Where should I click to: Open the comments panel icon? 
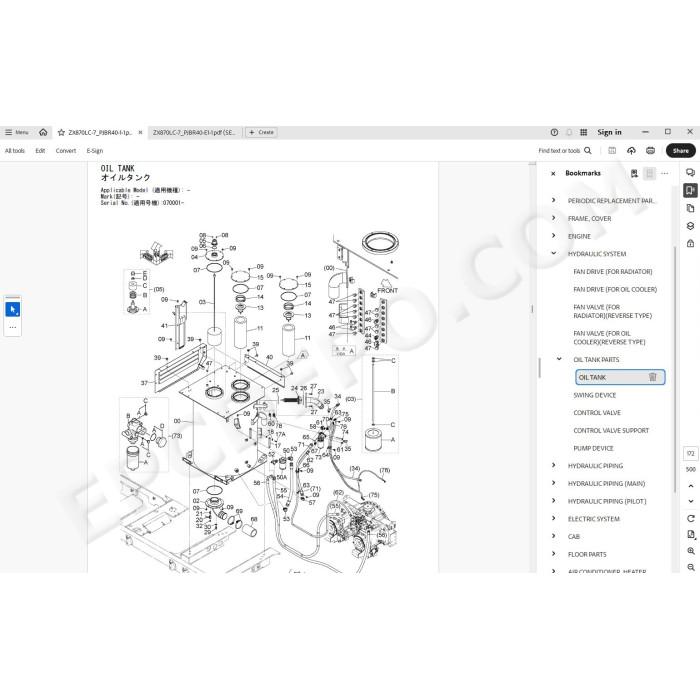tap(690, 173)
